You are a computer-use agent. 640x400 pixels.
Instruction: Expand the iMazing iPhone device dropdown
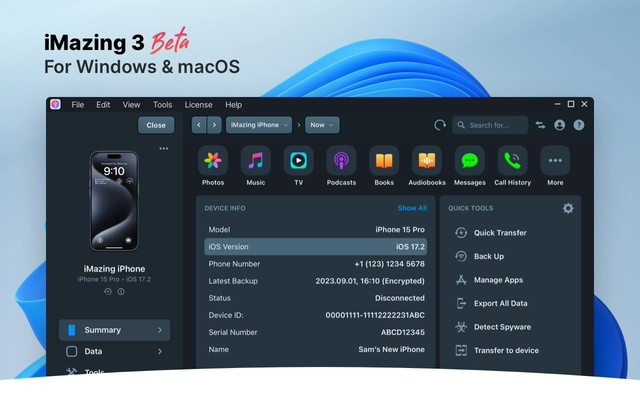[x=259, y=125]
